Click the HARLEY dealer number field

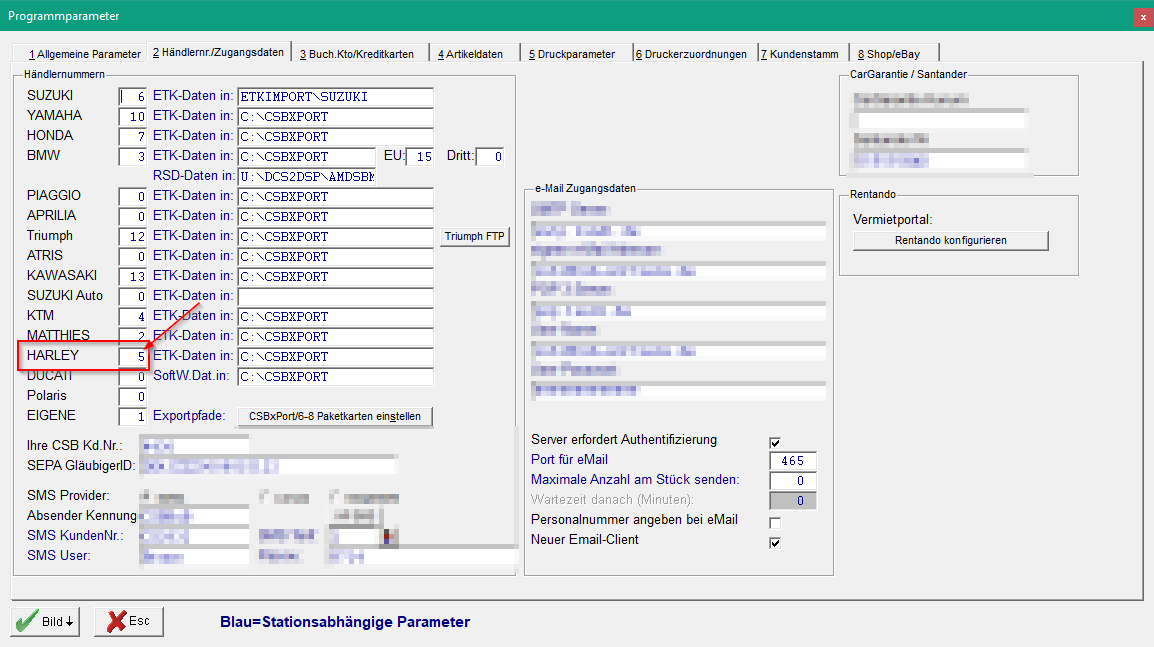[x=132, y=356]
